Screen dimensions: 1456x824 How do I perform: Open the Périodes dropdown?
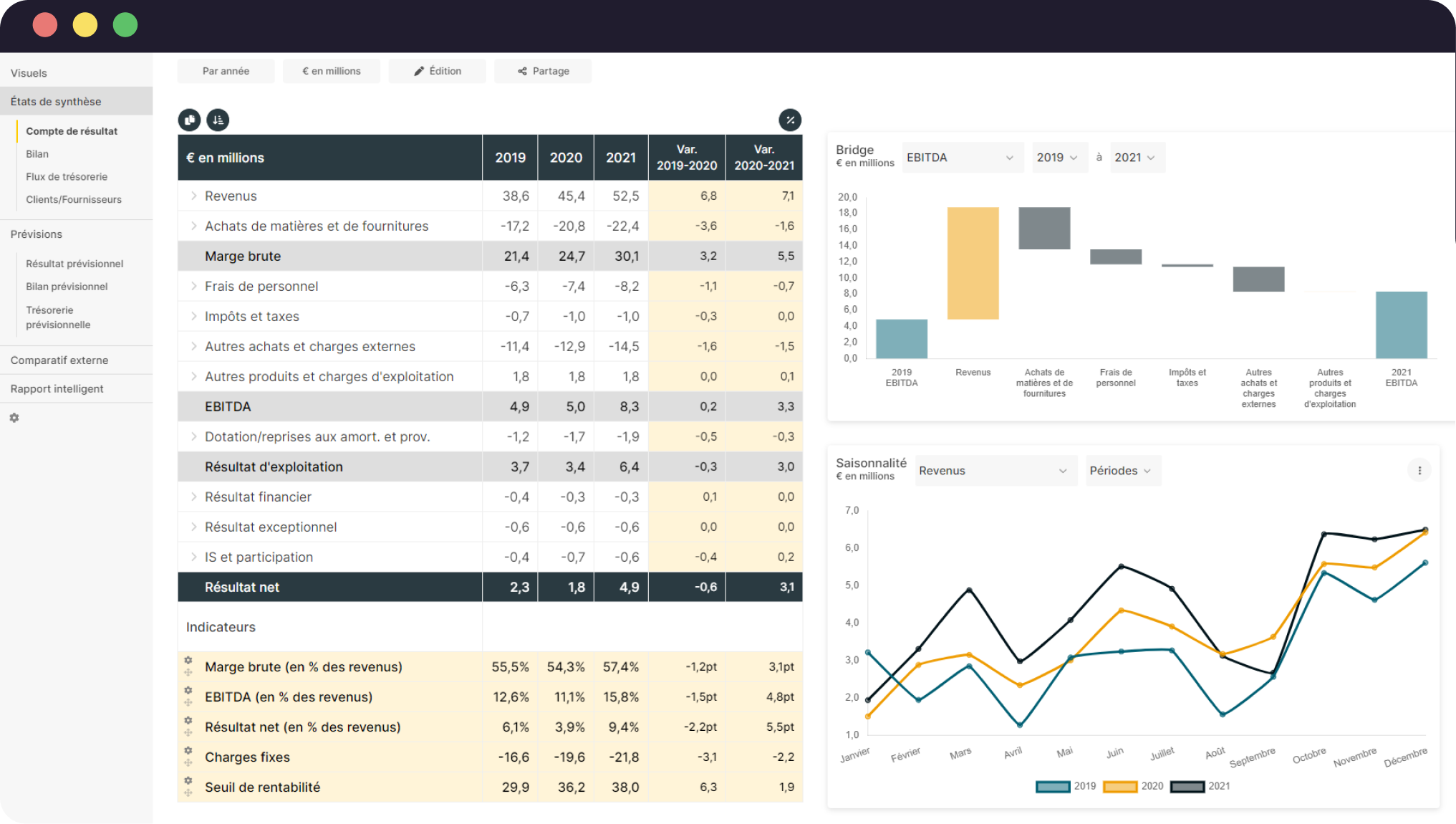pos(1122,471)
